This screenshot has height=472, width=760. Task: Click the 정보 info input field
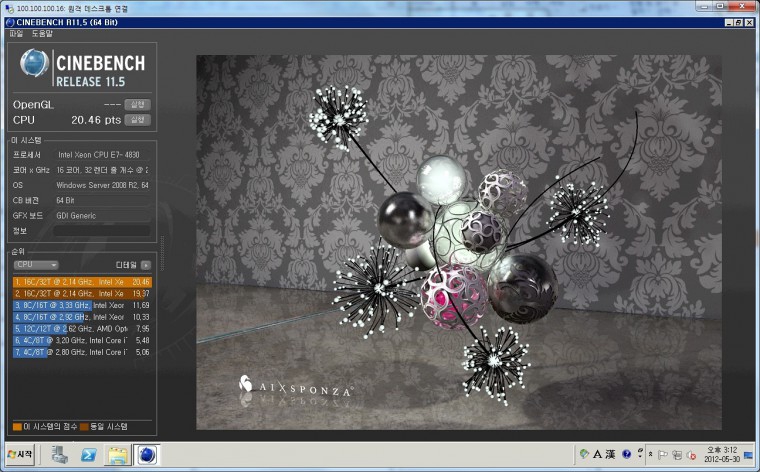[x=102, y=231]
